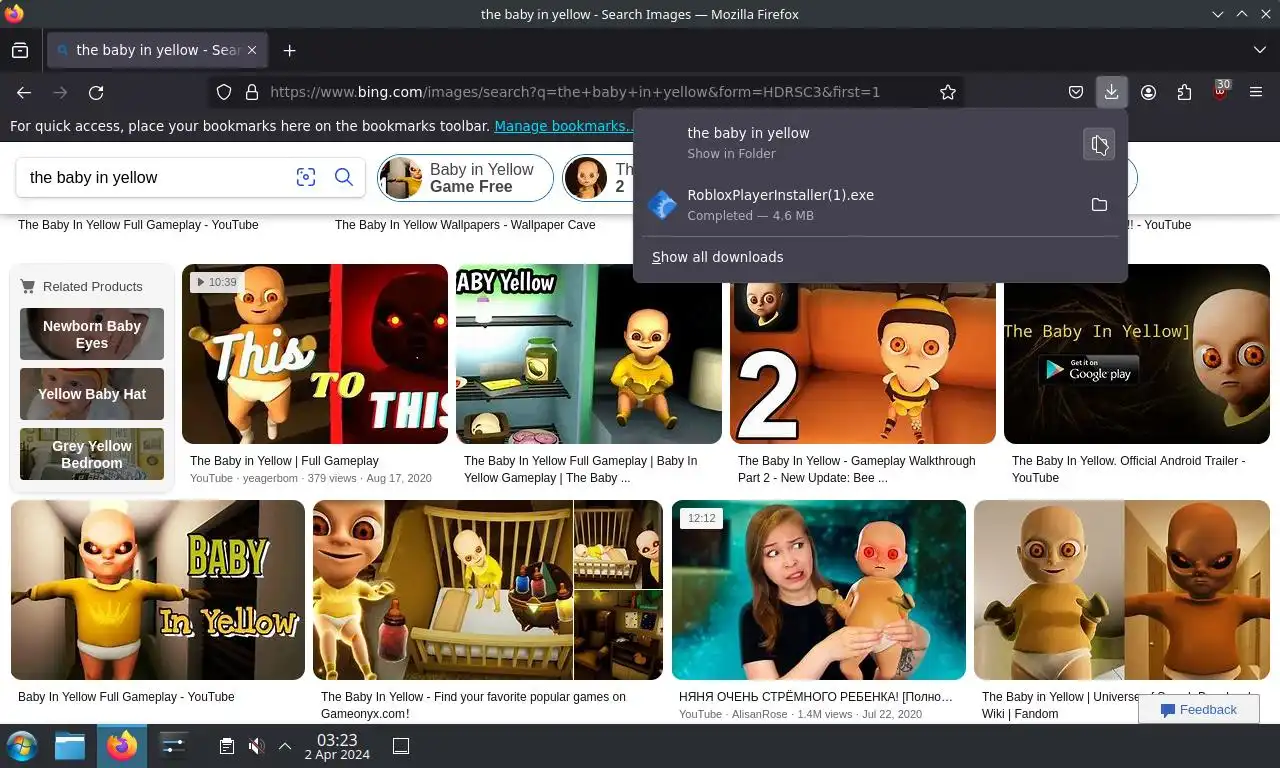
Task: Click 'Official Android Trailer - YouTube' caption
Action: [1128, 469]
